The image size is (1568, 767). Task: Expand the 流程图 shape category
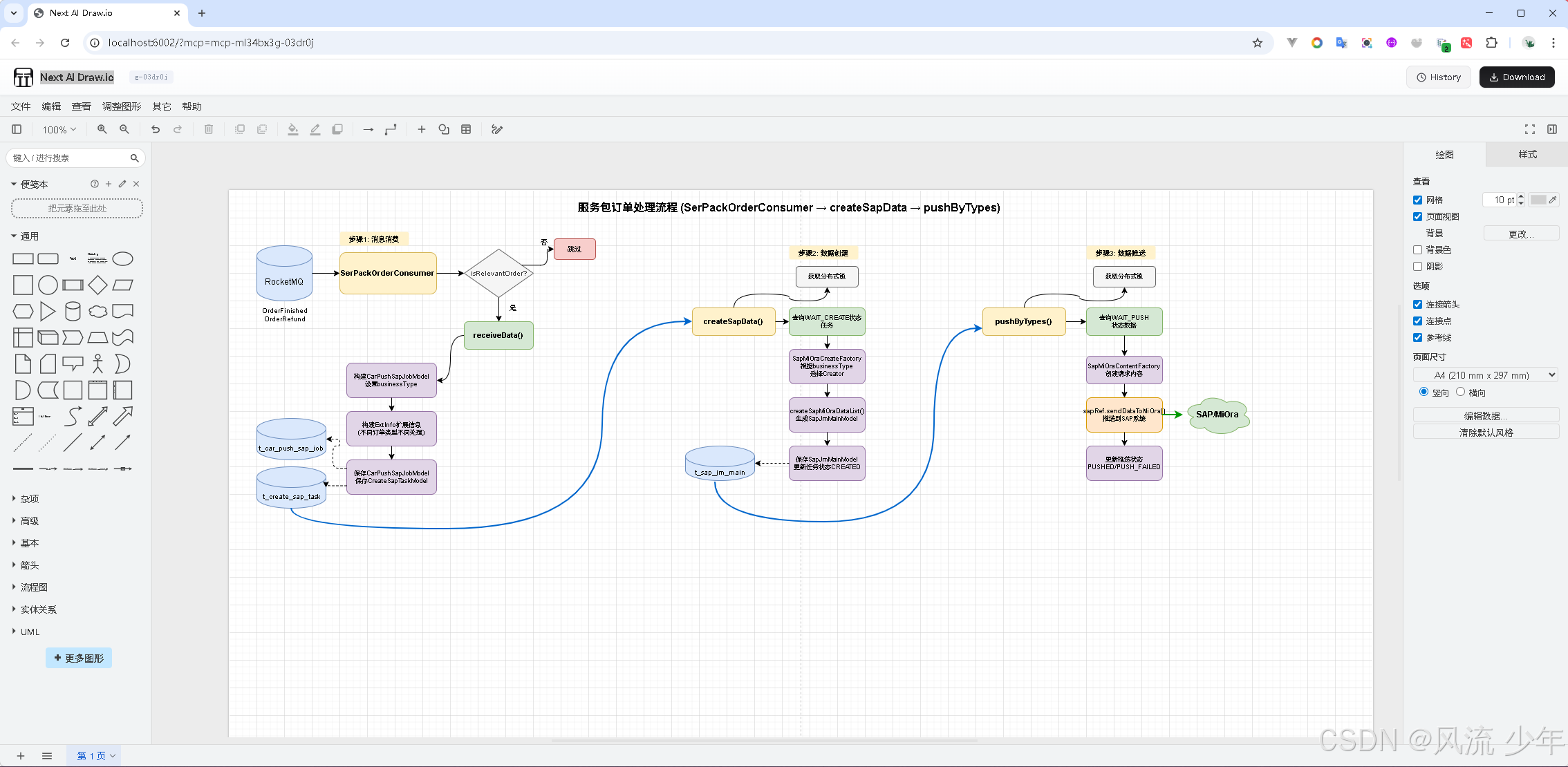point(34,587)
